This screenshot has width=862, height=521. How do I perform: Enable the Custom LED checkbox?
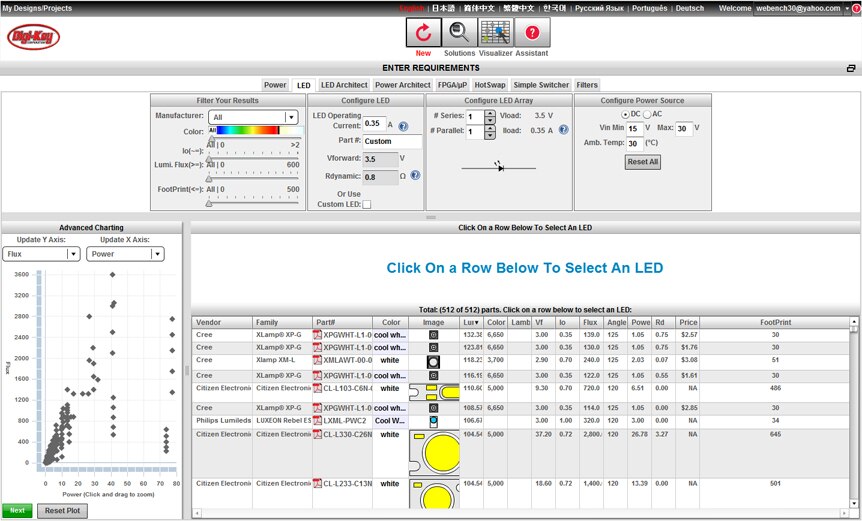(367, 204)
